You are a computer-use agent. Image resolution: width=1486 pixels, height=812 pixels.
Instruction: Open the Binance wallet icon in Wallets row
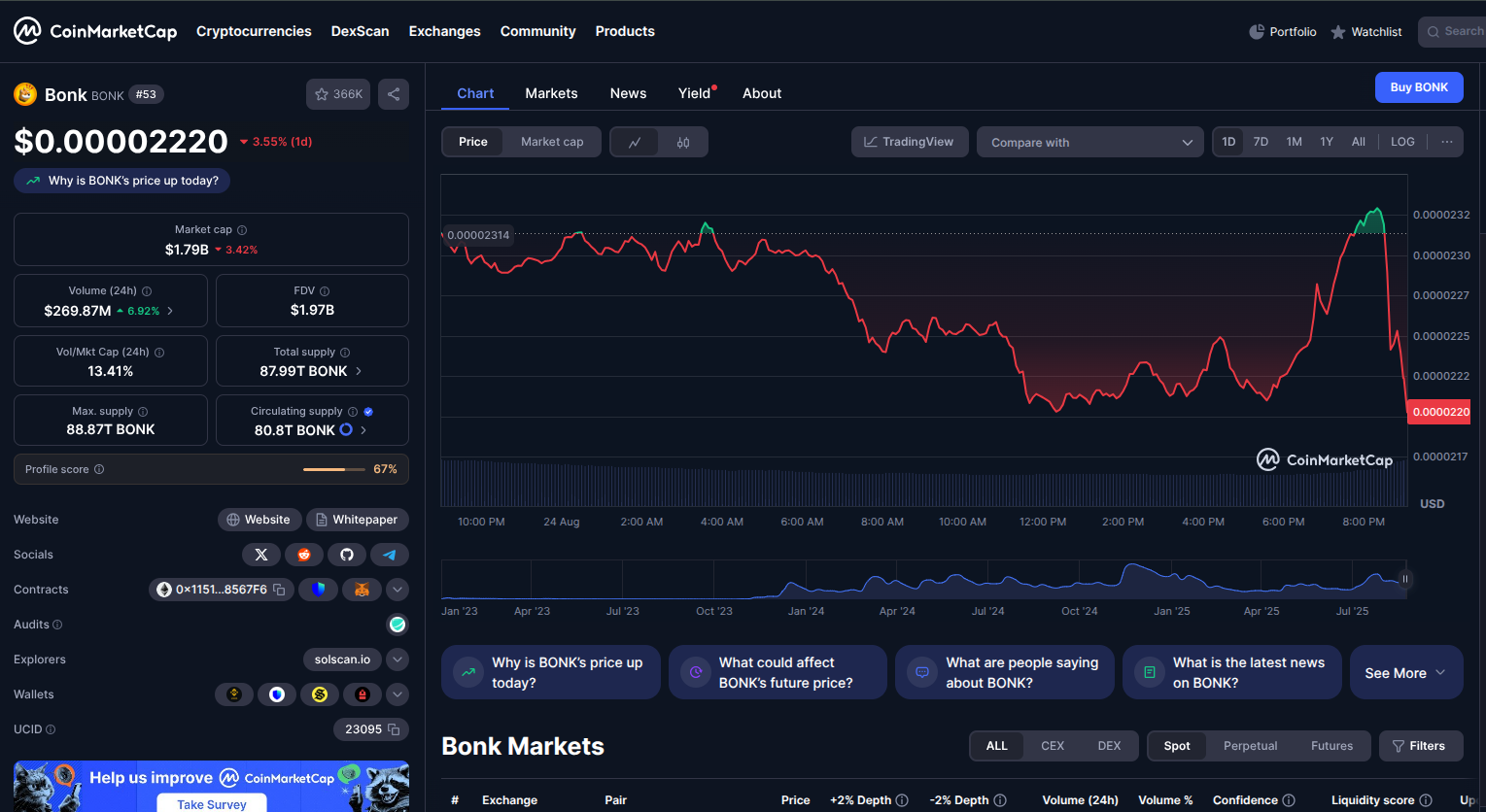point(234,694)
